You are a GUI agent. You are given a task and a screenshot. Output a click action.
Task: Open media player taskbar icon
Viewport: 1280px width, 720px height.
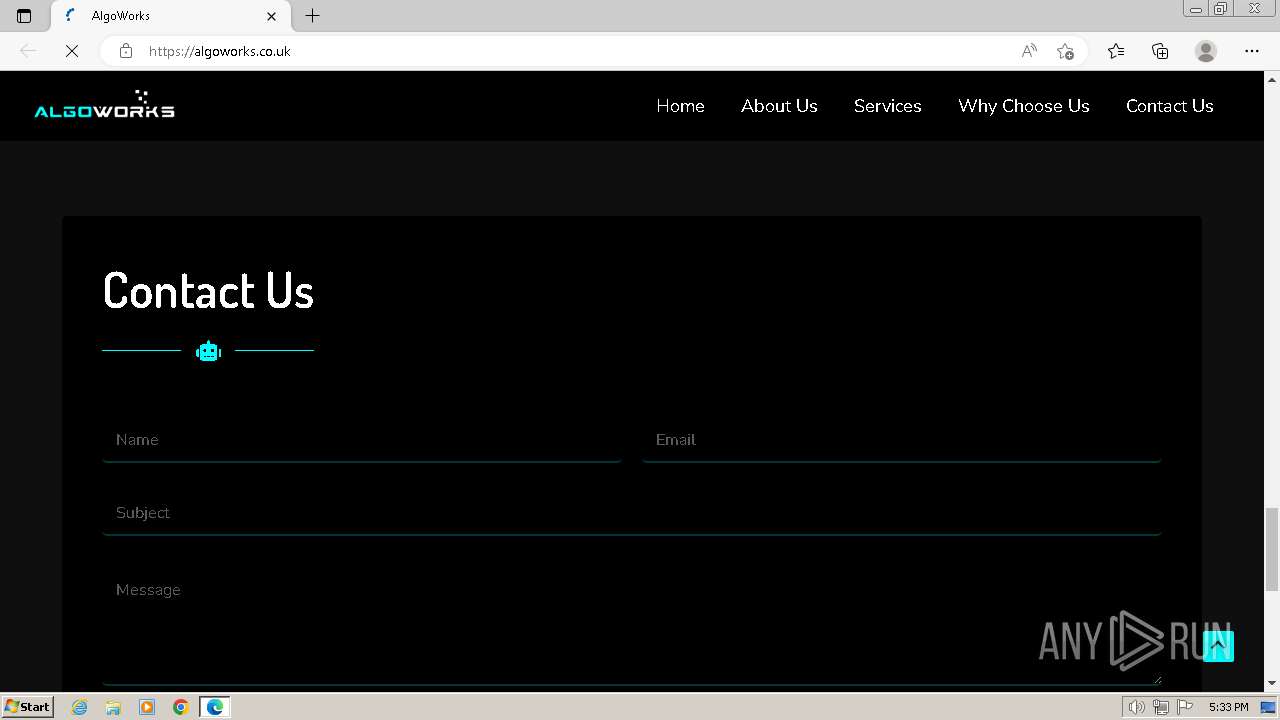click(147, 707)
